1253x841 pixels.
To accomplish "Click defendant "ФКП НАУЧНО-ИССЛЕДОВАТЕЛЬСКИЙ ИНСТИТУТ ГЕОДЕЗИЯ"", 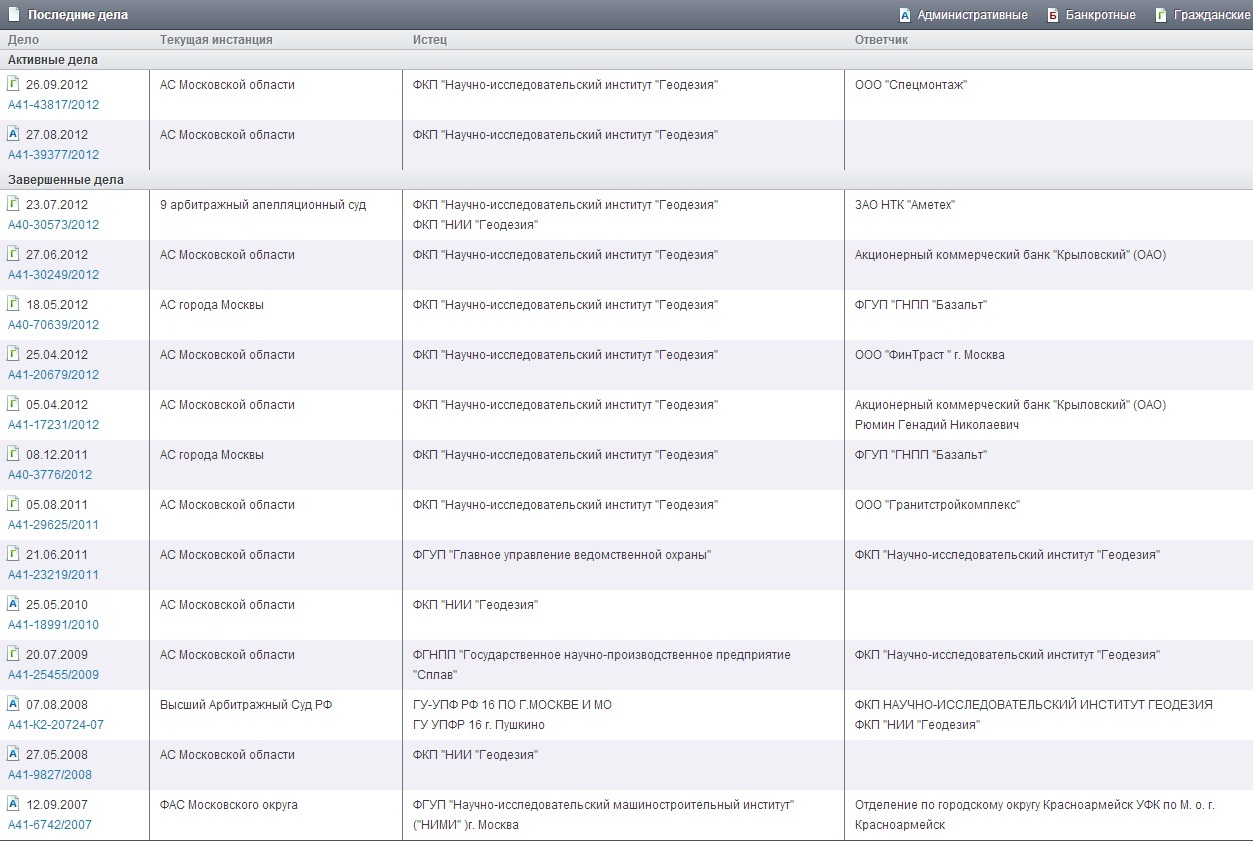I will [1034, 705].
